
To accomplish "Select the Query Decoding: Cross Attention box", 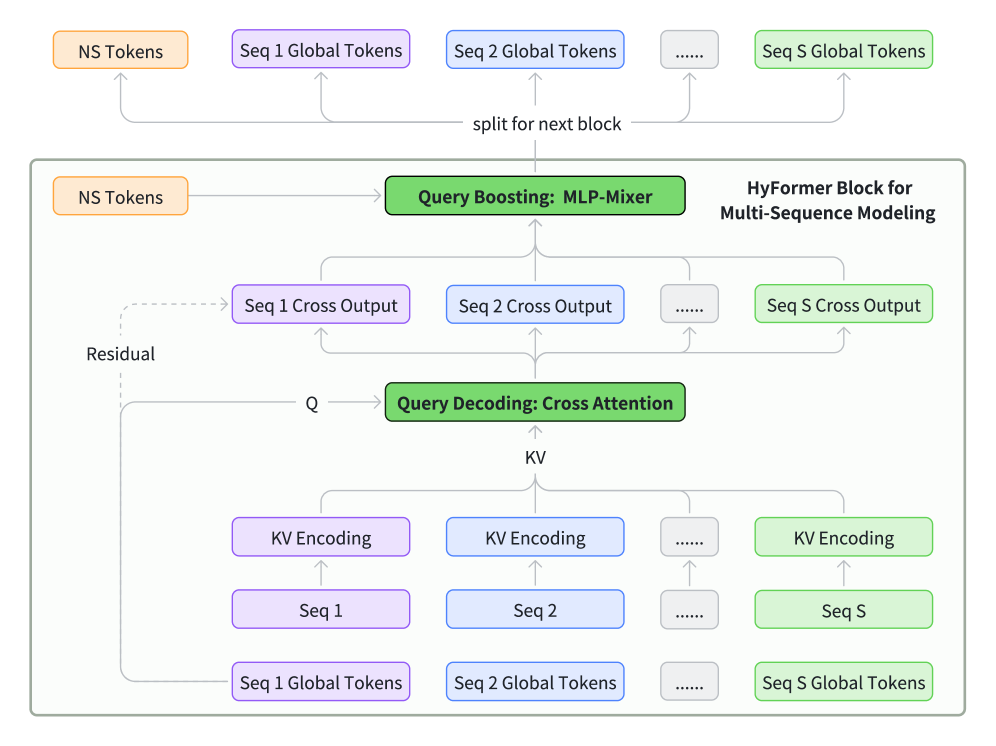I will click(x=535, y=403).
